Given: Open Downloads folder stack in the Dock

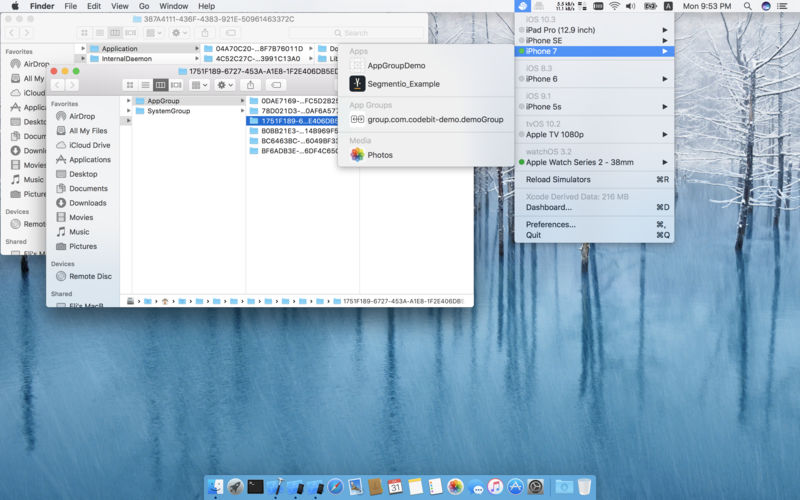Looking at the screenshot, I should pos(564,487).
